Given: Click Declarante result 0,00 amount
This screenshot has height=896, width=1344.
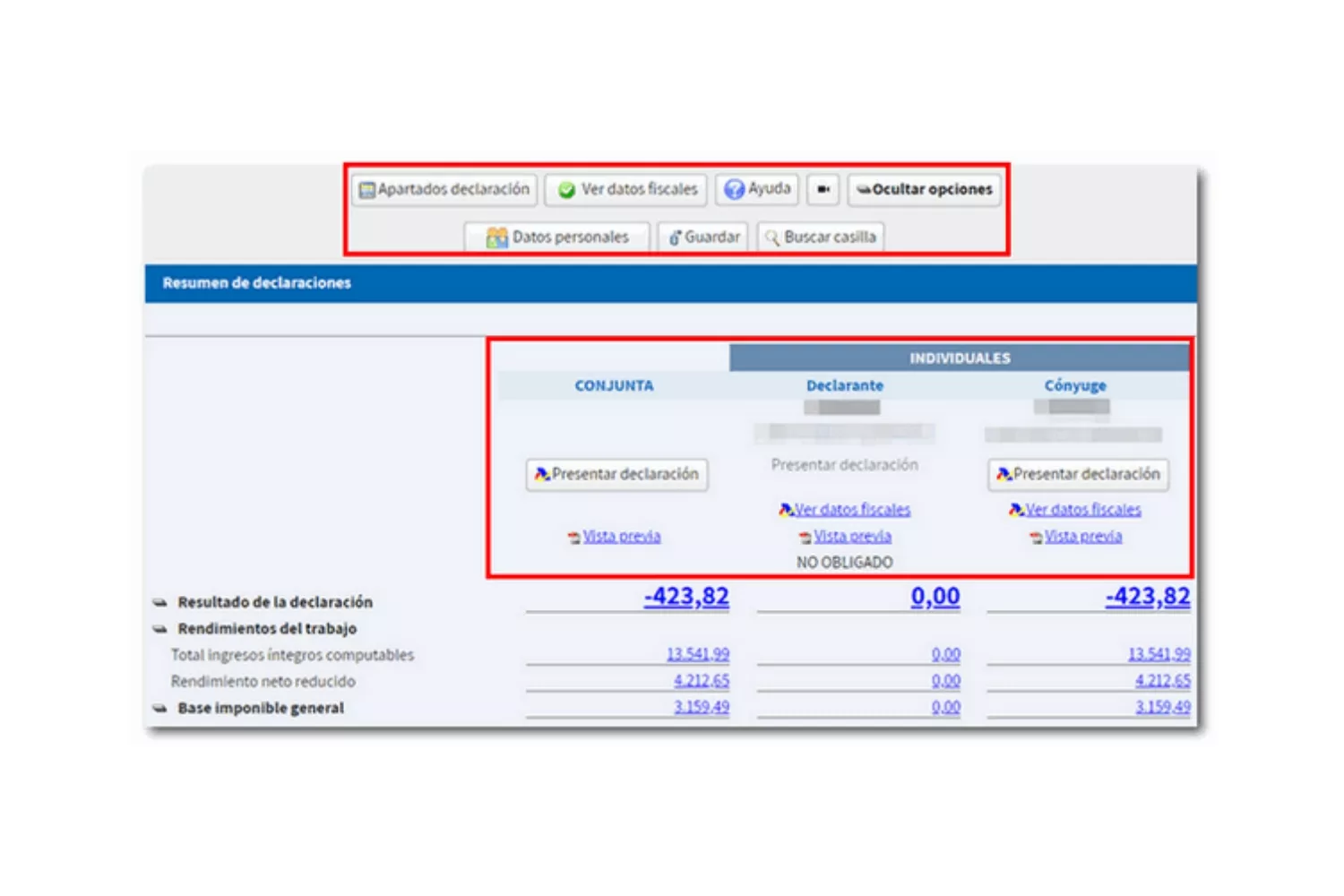Looking at the screenshot, I should [x=935, y=597].
